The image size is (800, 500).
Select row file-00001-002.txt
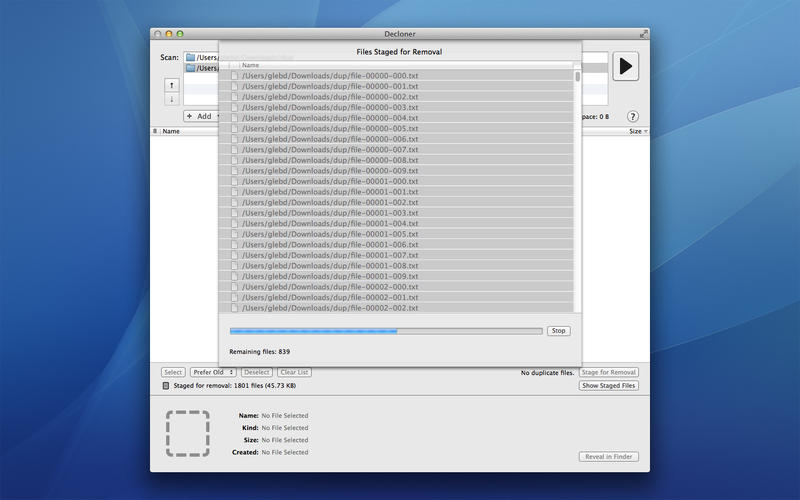[396, 203]
